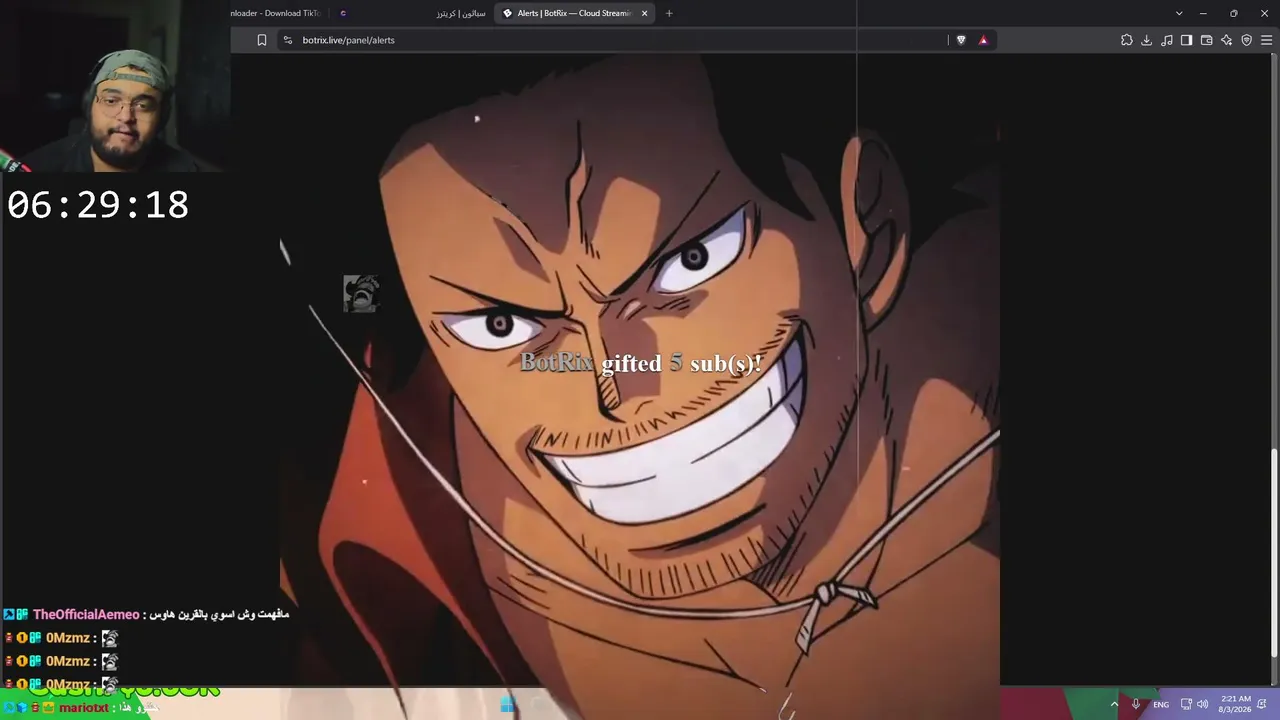Open the browser main hamburger menu
This screenshot has height=720, width=1280.
pyautogui.click(x=1267, y=40)
